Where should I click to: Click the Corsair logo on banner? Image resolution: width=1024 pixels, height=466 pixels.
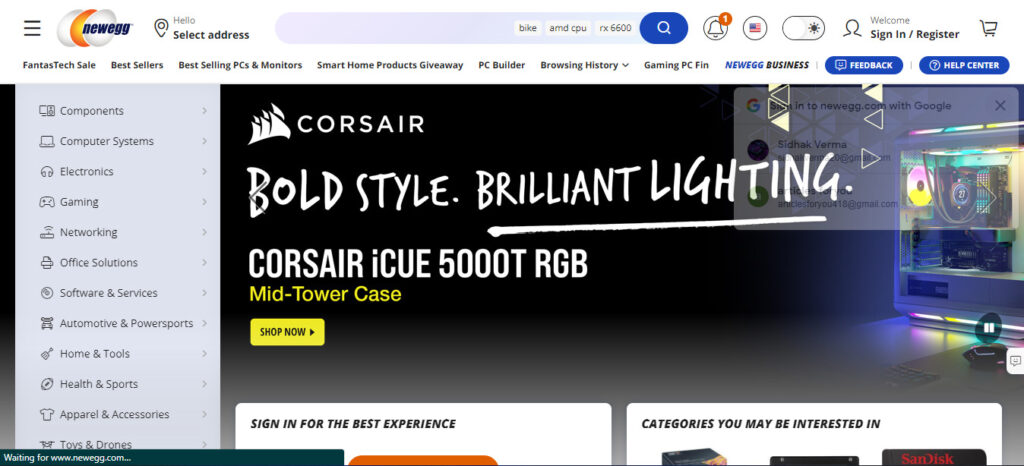336,124
